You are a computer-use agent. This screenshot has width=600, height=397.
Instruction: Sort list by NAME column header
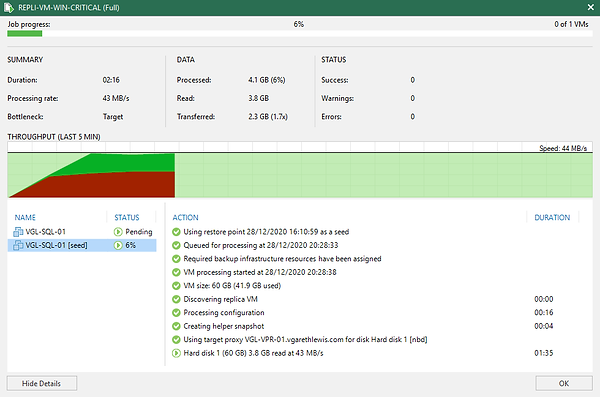click(x=25, y=217)
